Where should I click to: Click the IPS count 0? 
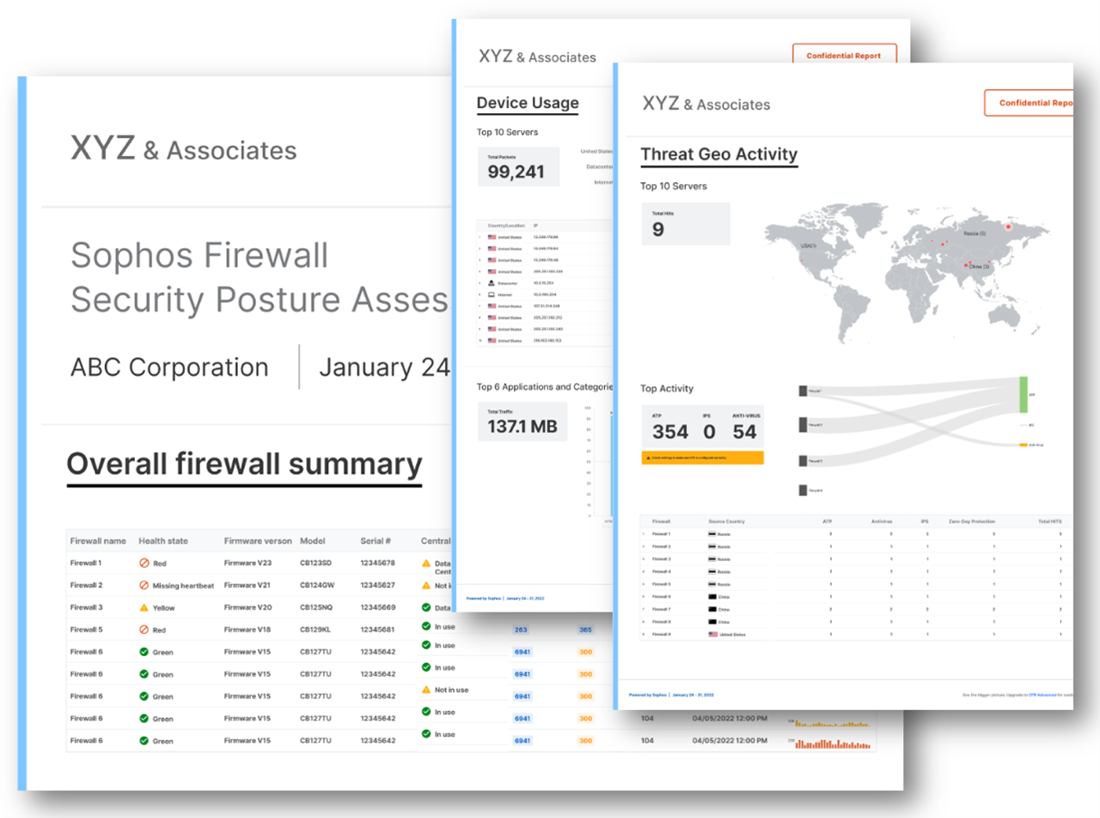(x=709, y=432)
